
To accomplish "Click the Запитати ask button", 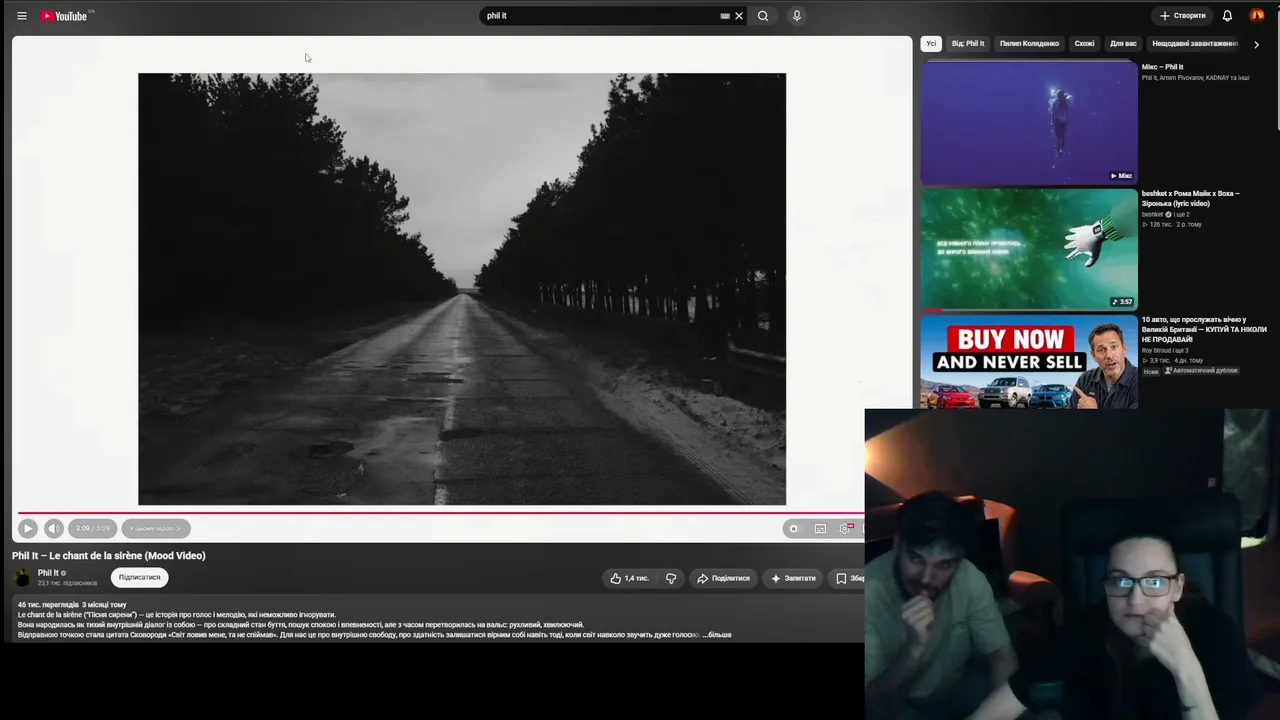I will 793,578.
